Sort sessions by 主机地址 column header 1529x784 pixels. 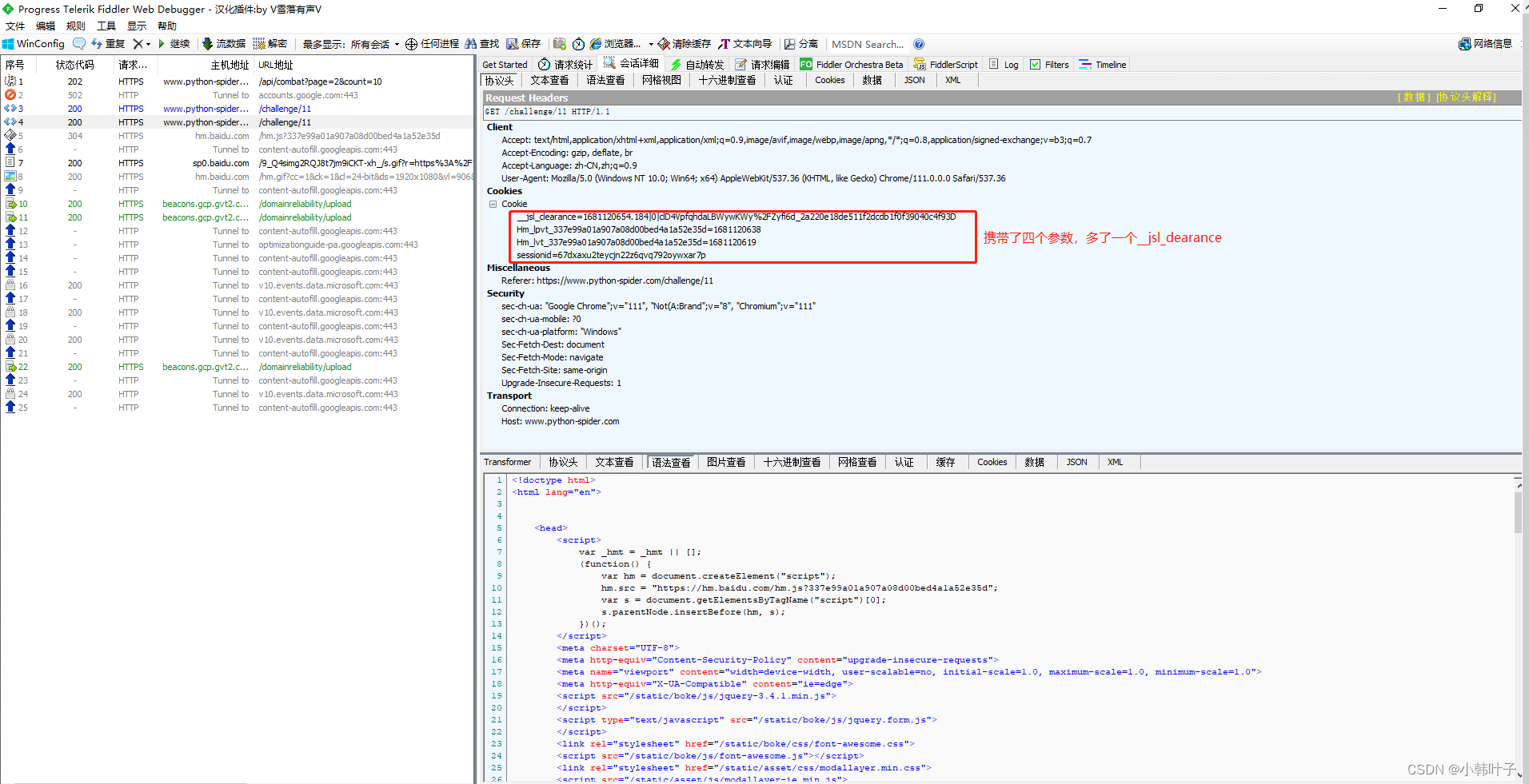coord(205,65)
